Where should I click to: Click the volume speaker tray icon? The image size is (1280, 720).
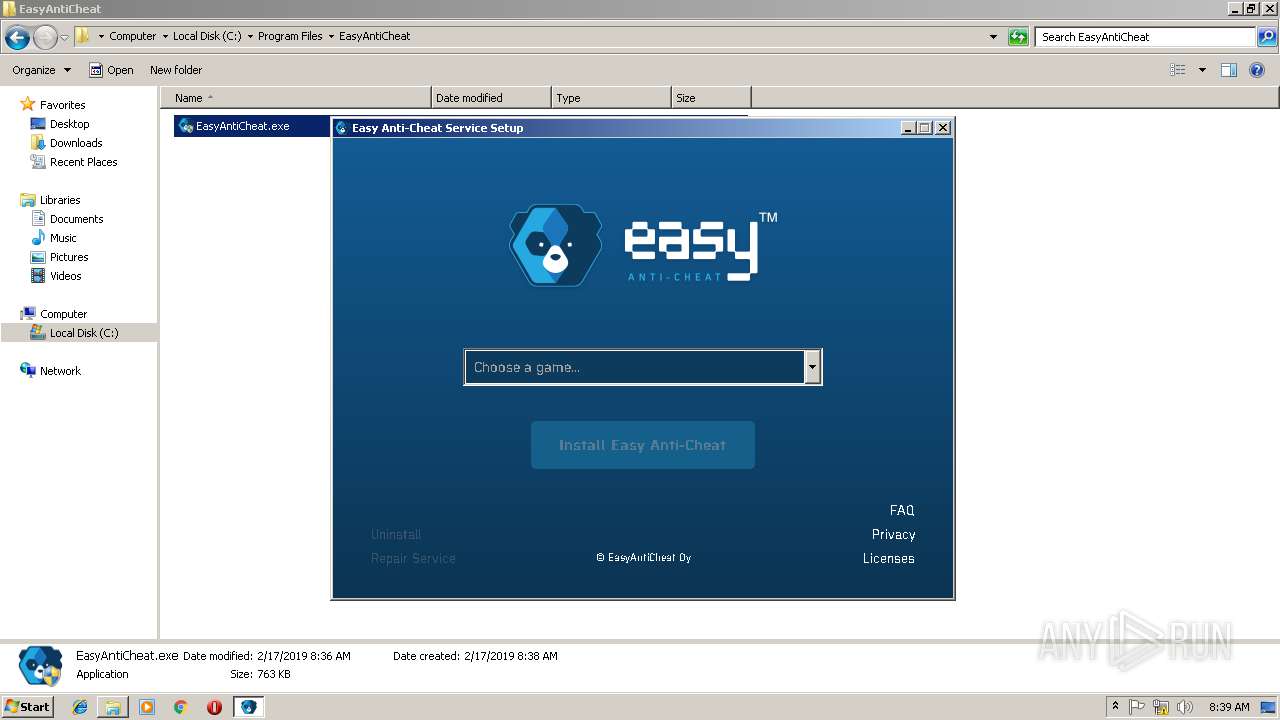pyautogui.click(x=1185, y=707)
